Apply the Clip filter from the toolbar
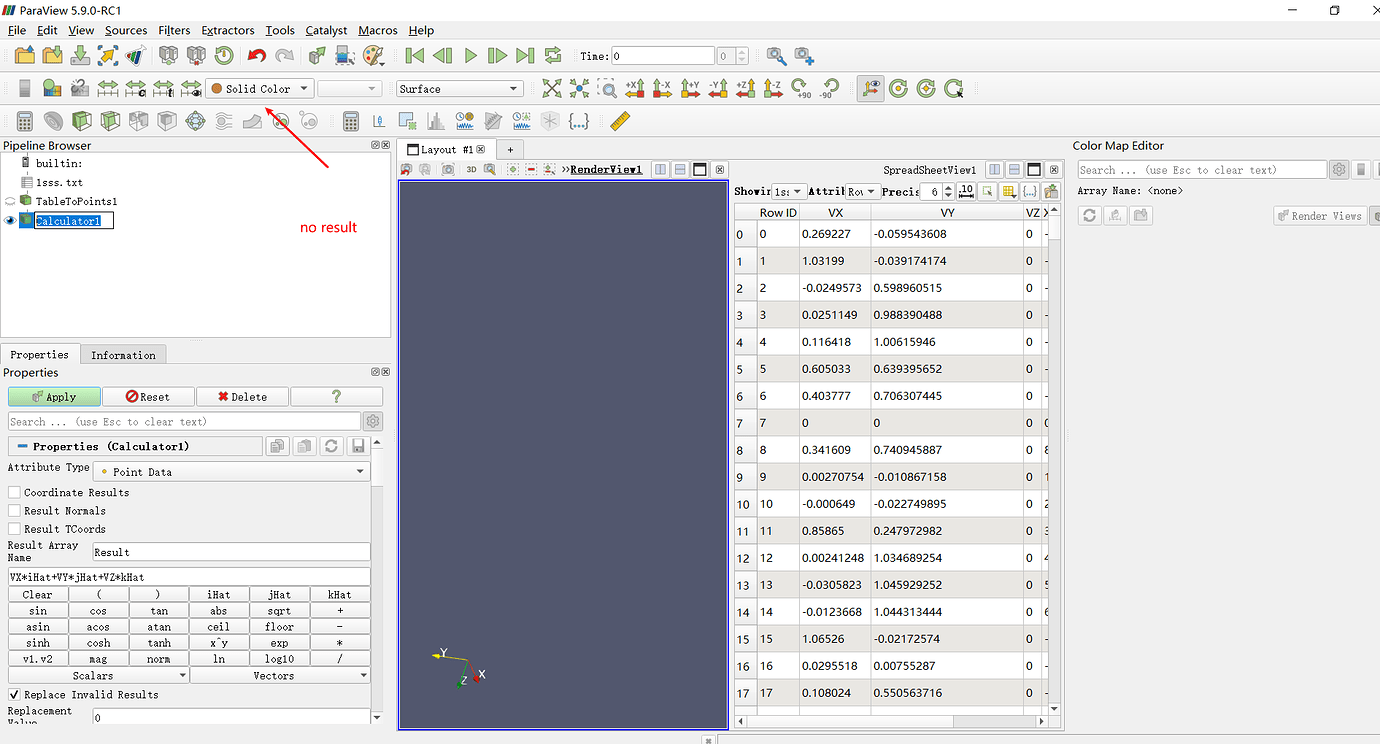The height and width of the screenshot is (744, 1380). click(81, 120)
